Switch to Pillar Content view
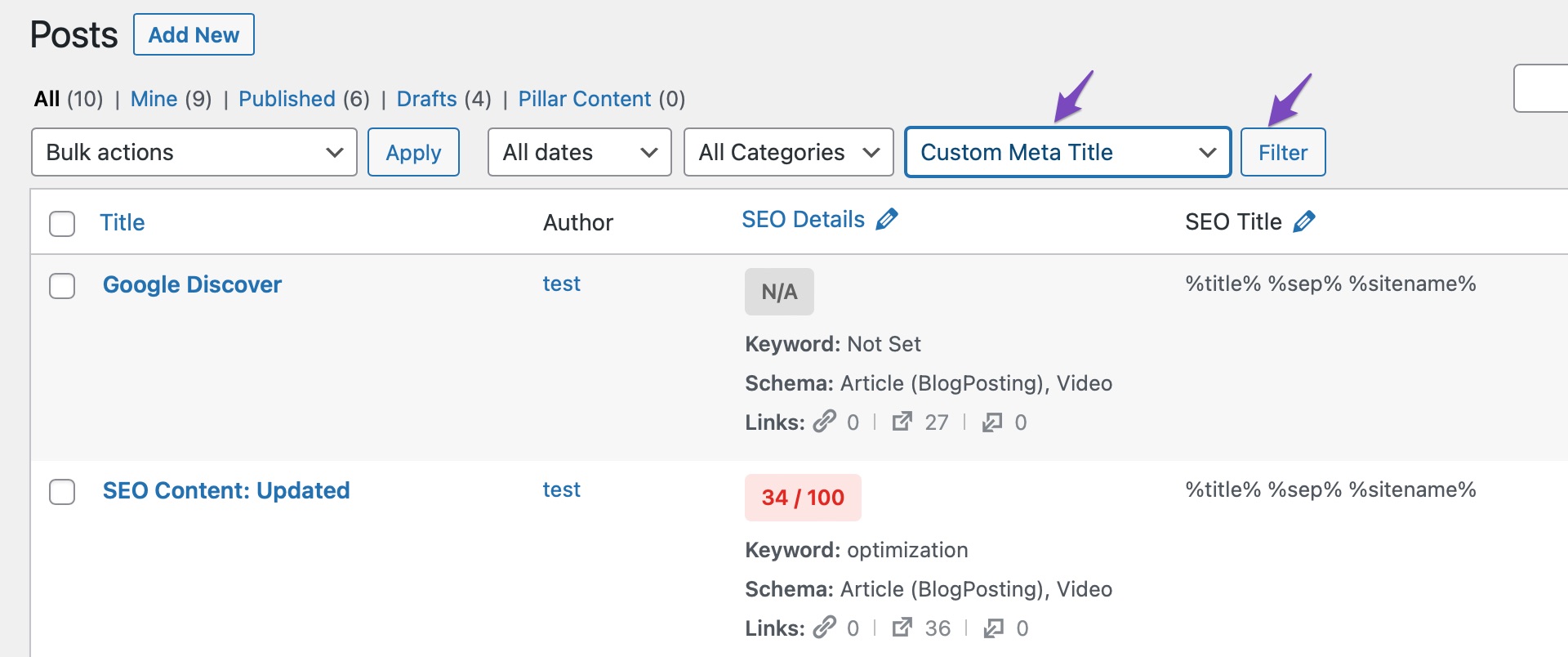The width and height of the screenshot is (1568, 657). point(585,99)
